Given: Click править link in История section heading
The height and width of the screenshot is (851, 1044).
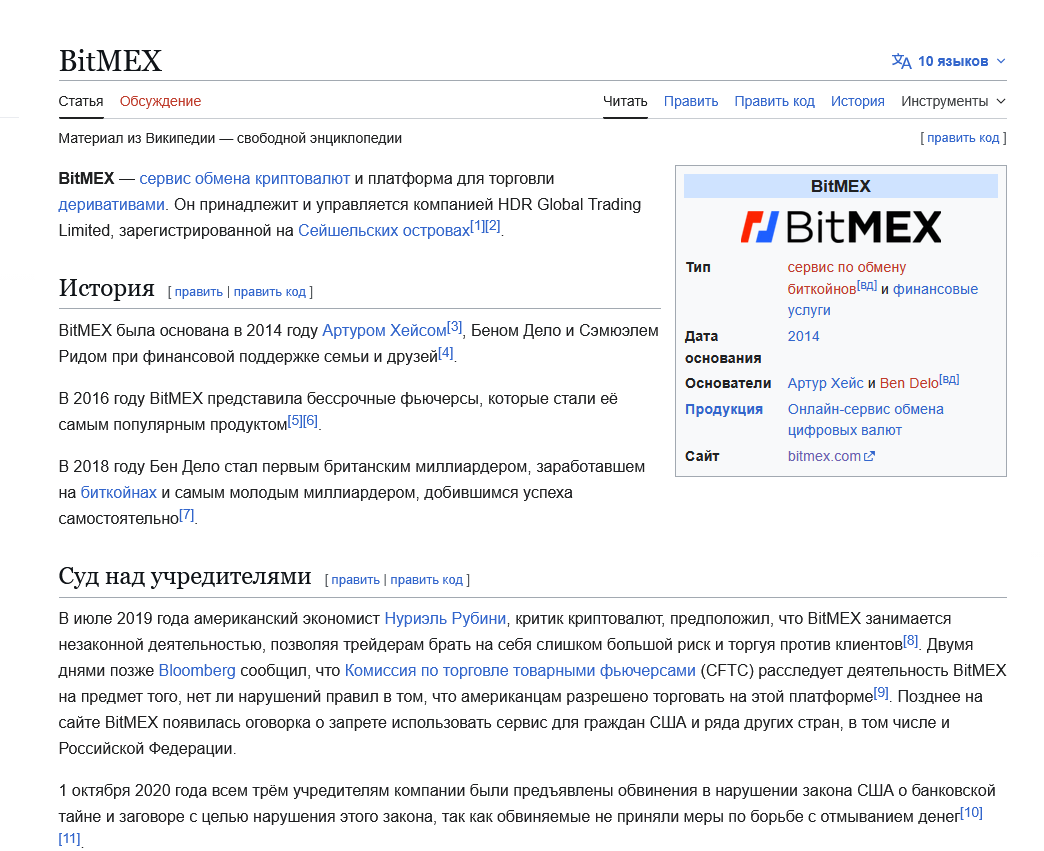Looking at the screenshot, I should tap(198, 292).
